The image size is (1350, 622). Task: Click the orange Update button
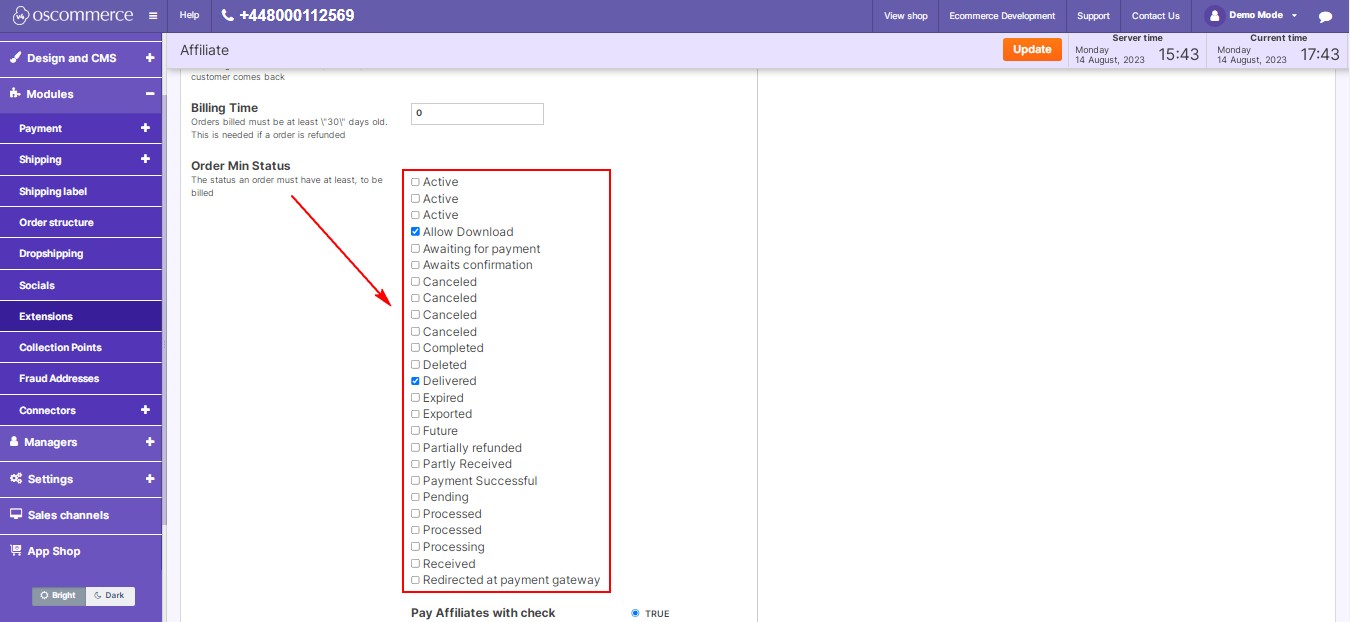pyautogui.click(x=1032, y=49)
